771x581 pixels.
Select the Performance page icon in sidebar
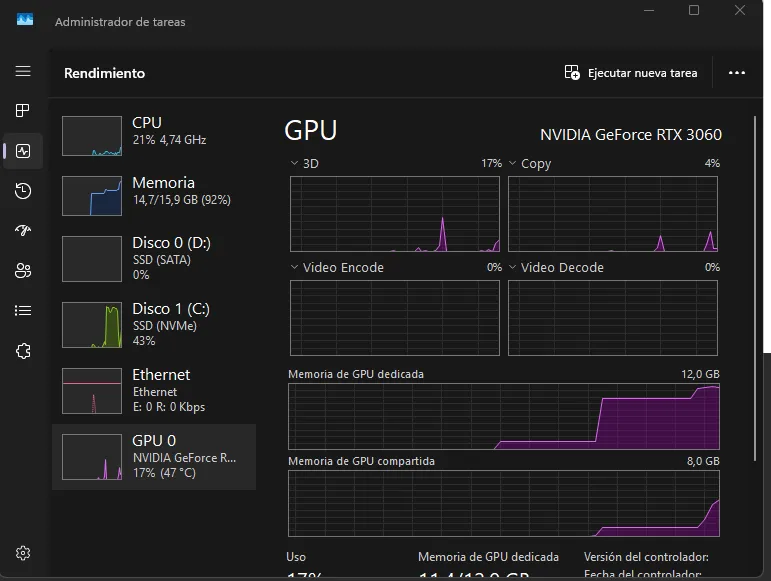[x=23, y=151]
